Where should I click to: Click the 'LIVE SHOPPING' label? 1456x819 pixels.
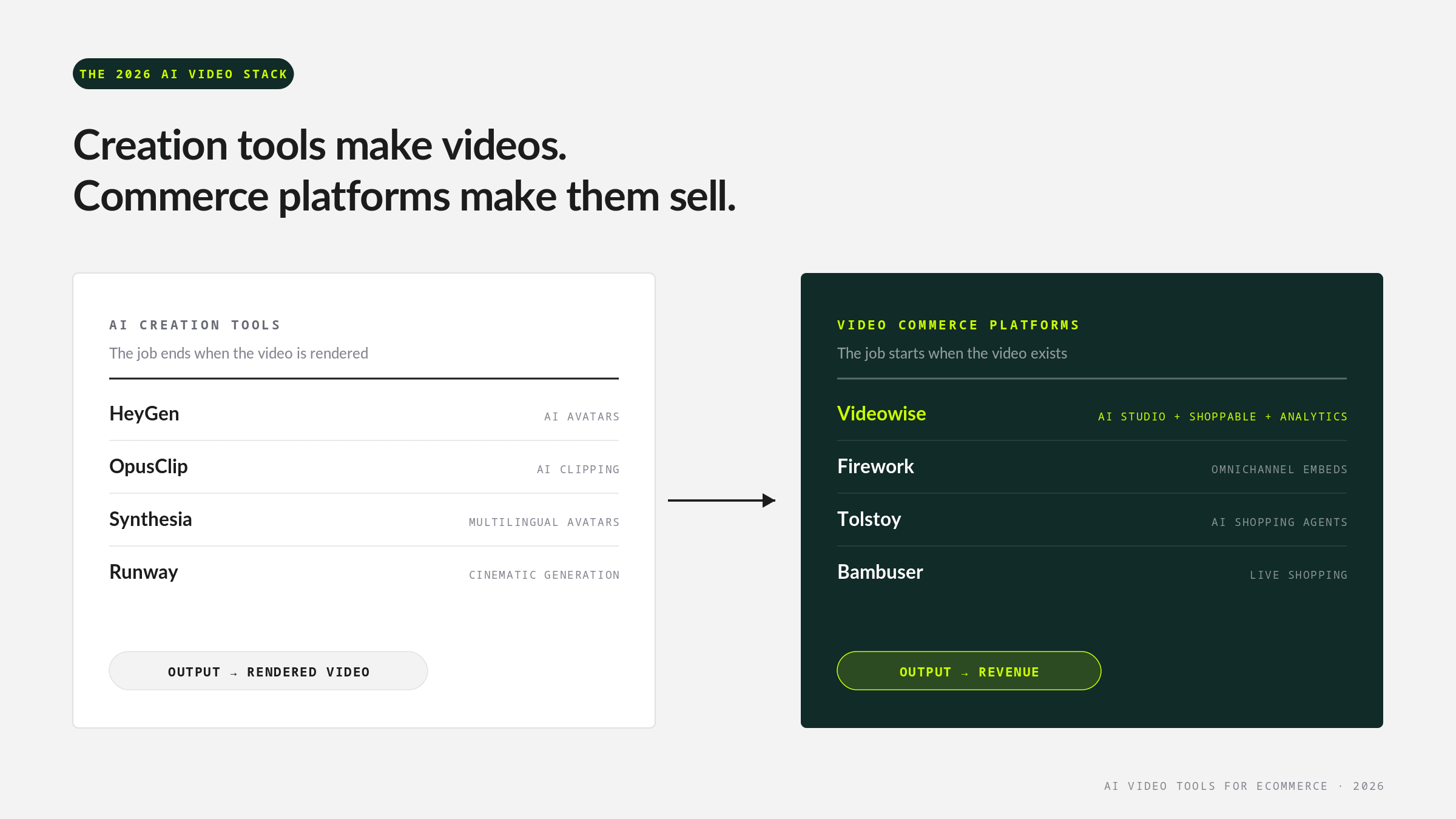(1298, 575)
